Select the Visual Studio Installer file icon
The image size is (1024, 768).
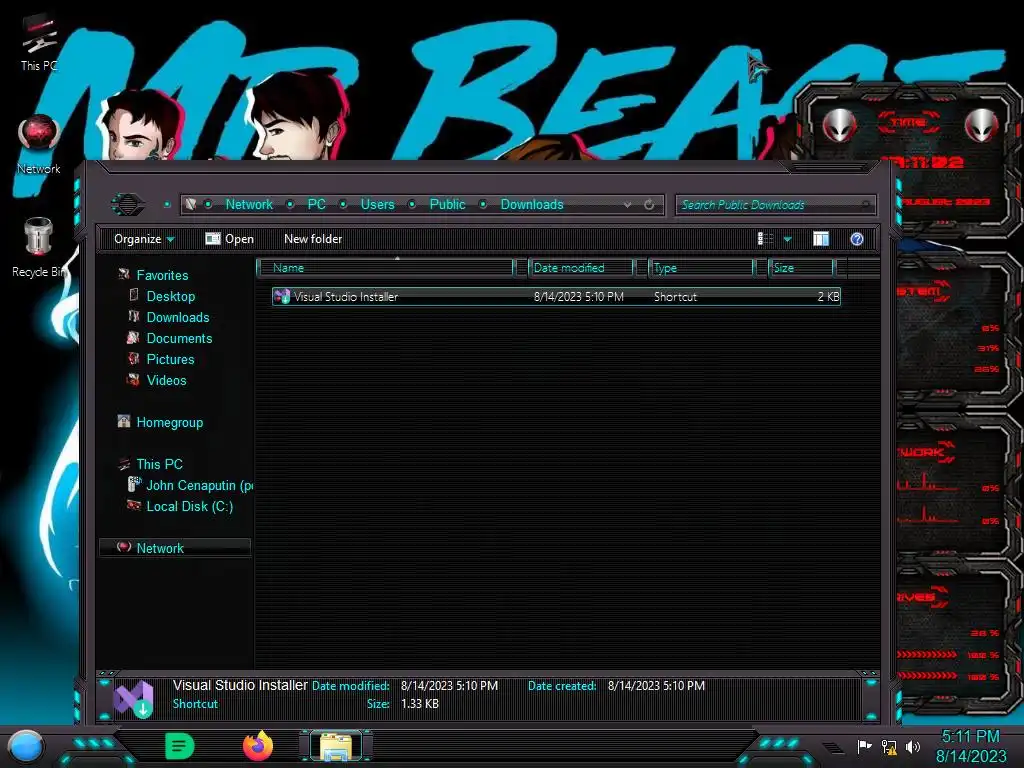click(x=281, y=296)
